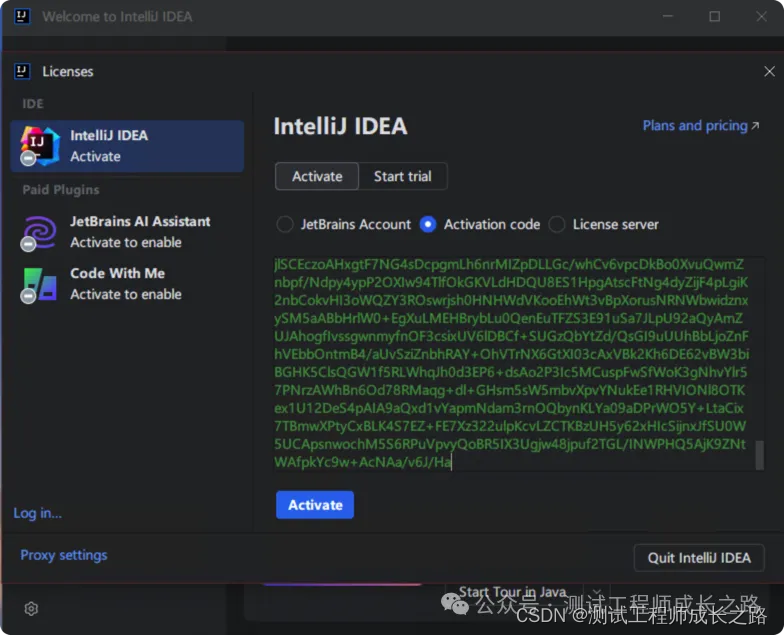Click Quit IntelliJ IDEA button
Image resolution: width=784 pixels, height=635 pixels.
tap(699, 558)
